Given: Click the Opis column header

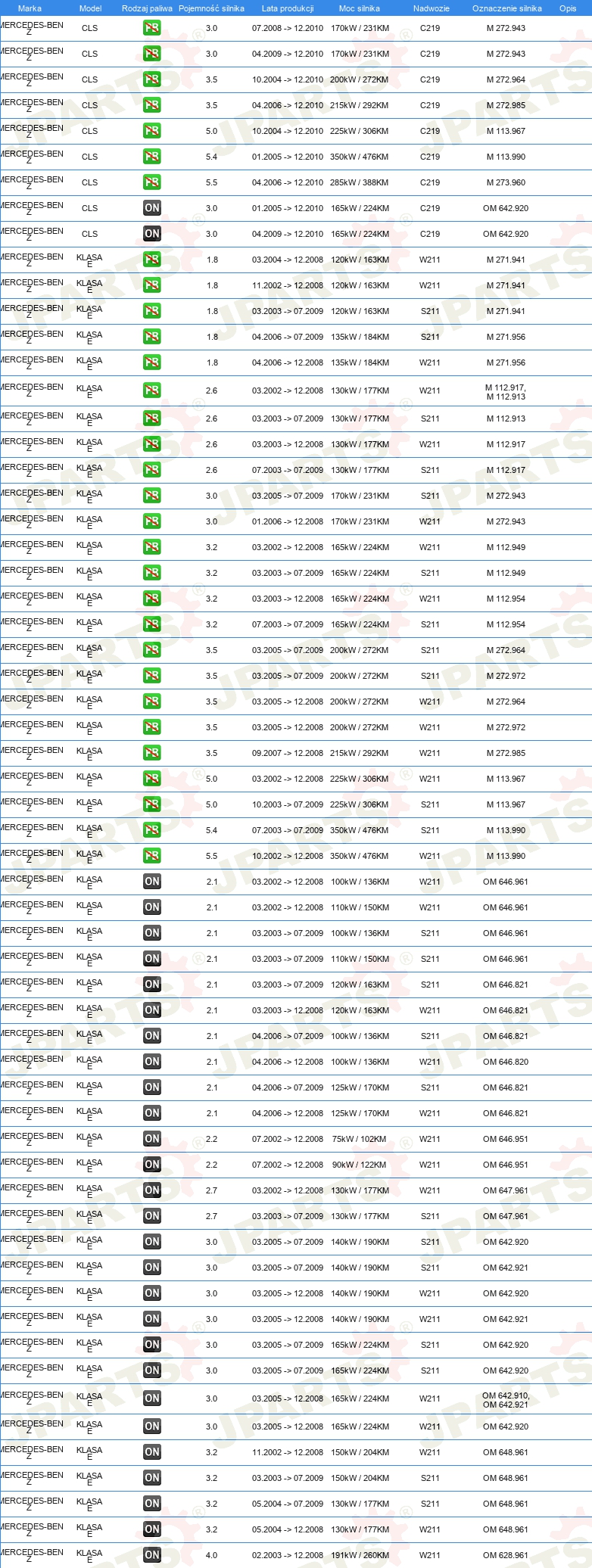Looking at the screenshot, I should pyautogui.click(x=568, y=8).
